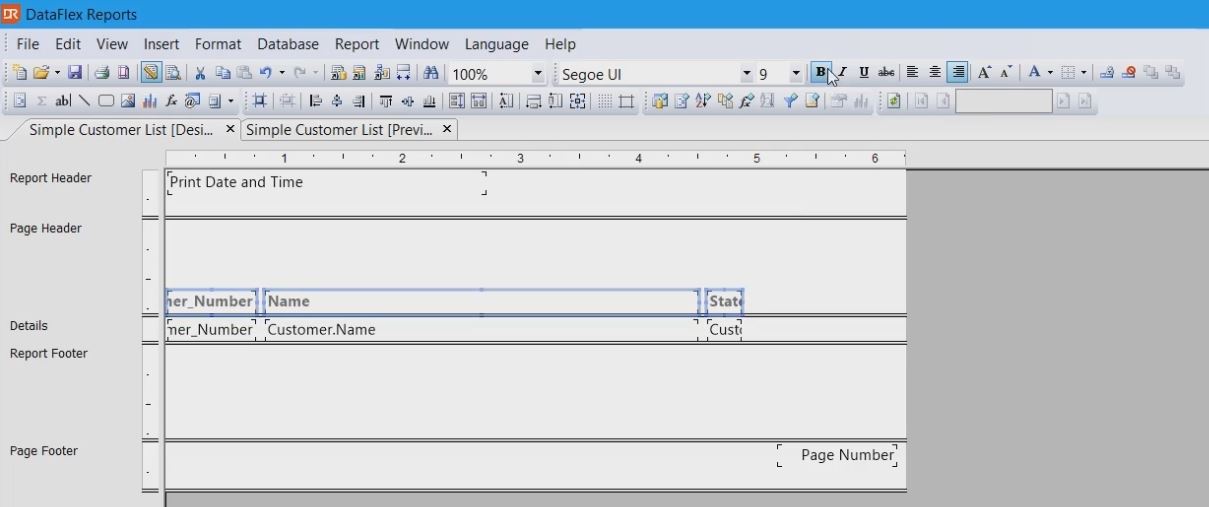Click the Insert Picture icon
1209x507 pixels.
tap(128, 101)
